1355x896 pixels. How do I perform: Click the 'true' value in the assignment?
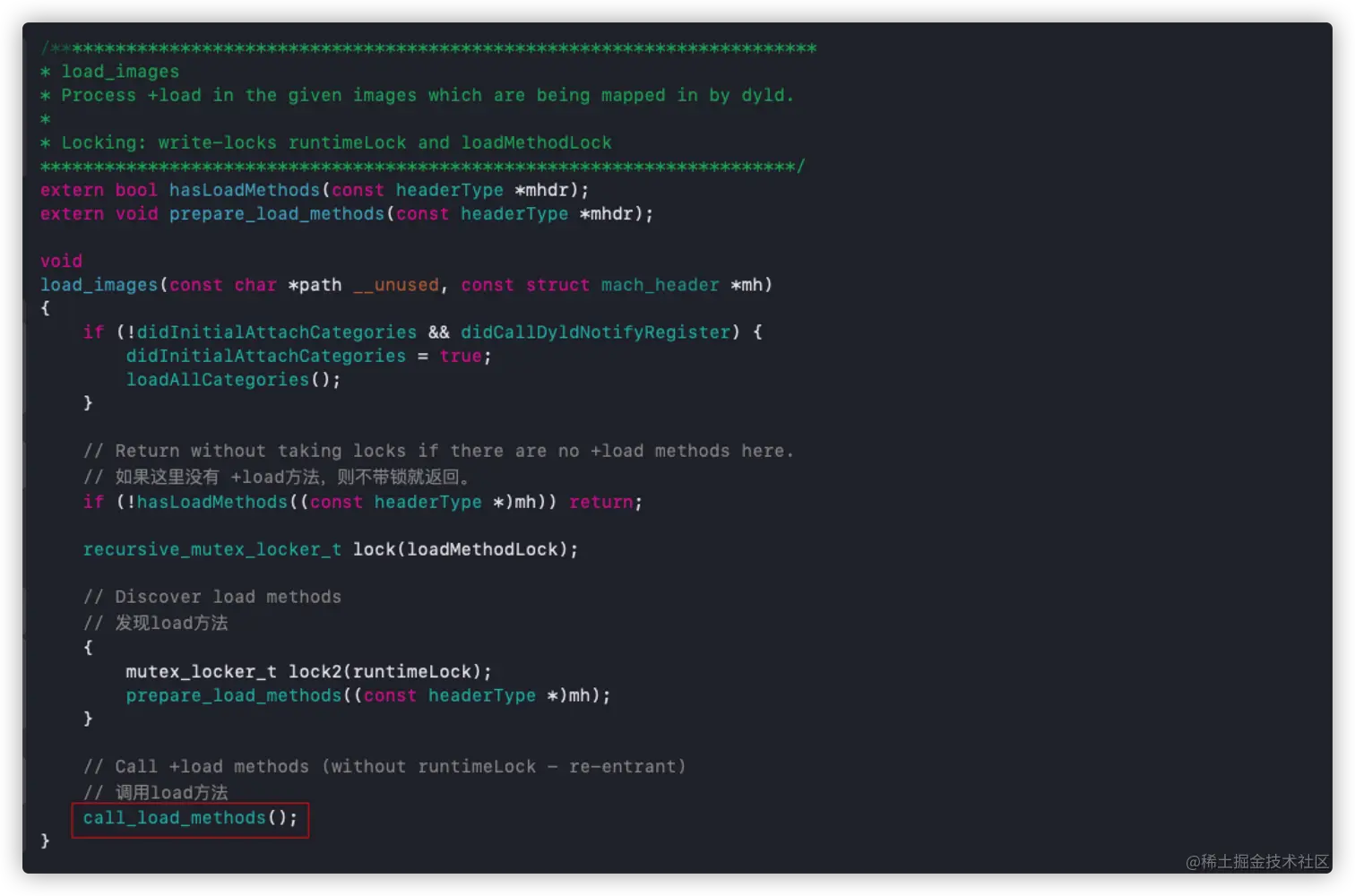tap(461, 356)
